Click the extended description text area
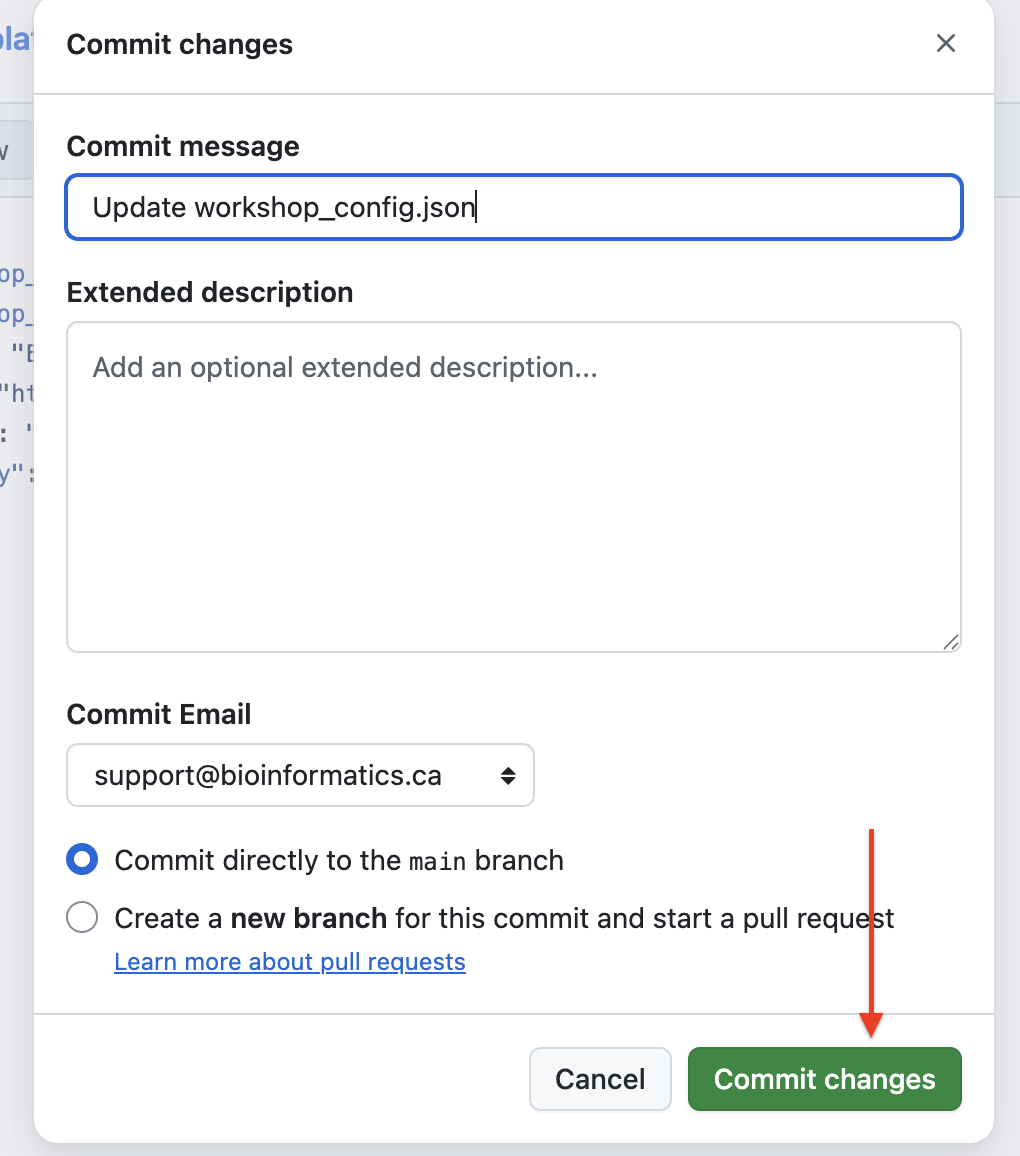Image resolution: width=1020 pixels, height=1156 pixels. coord(513,487)
